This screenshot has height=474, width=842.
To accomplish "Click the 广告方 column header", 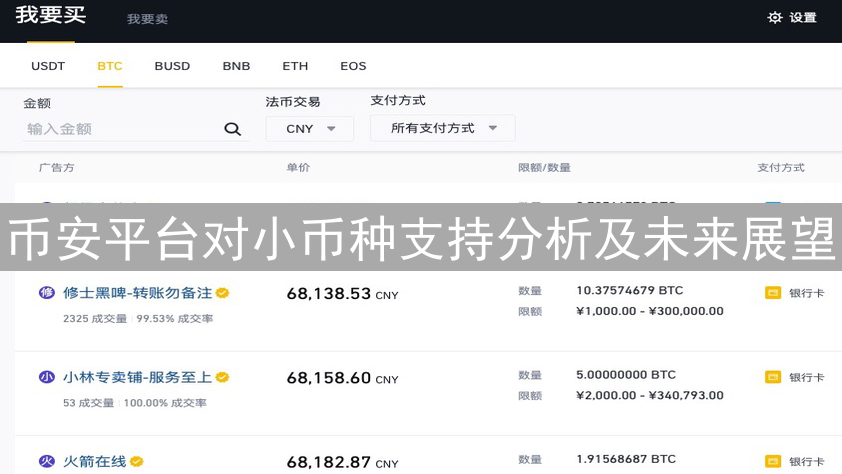I will pyautogui.click(x=56, y=167).
